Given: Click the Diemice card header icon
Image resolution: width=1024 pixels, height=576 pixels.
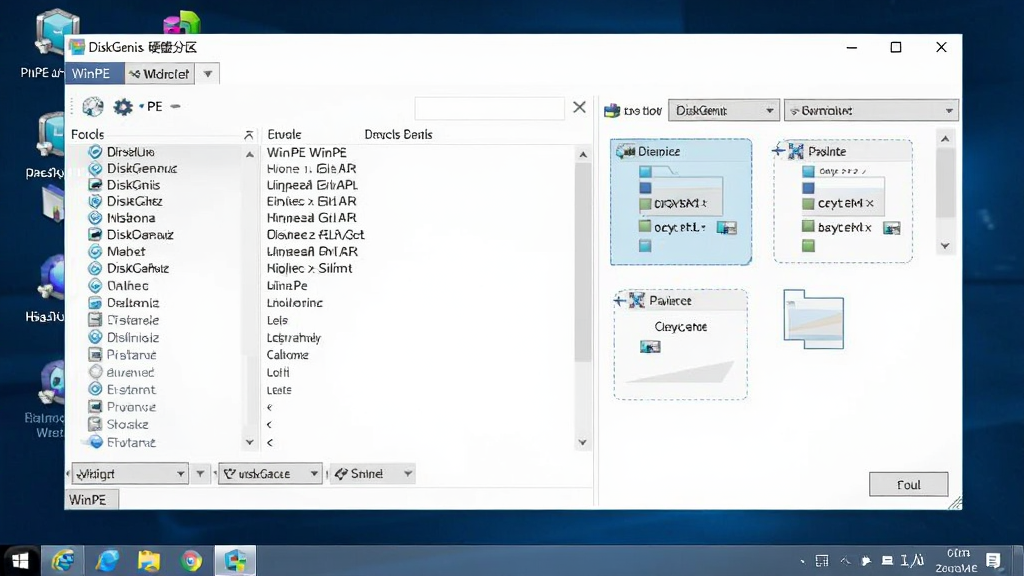Looking at the screenshot, I should (626, 152).
